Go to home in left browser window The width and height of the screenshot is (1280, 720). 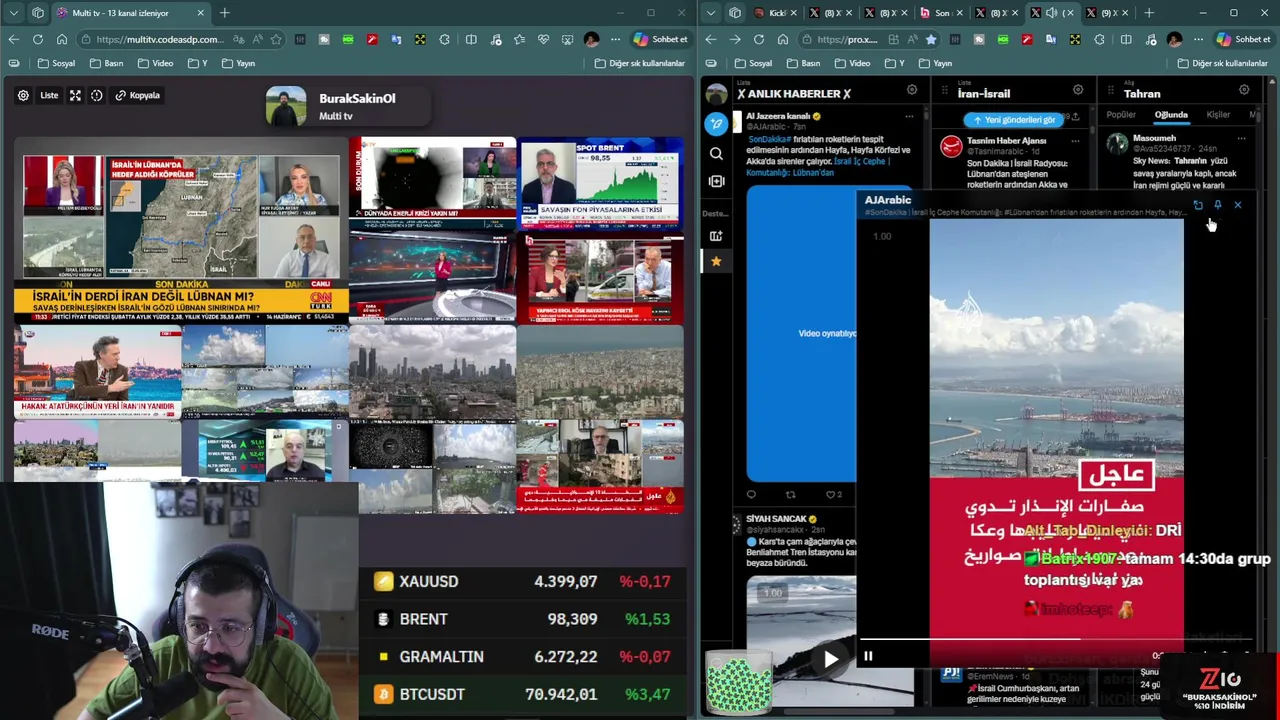(62, 39)
